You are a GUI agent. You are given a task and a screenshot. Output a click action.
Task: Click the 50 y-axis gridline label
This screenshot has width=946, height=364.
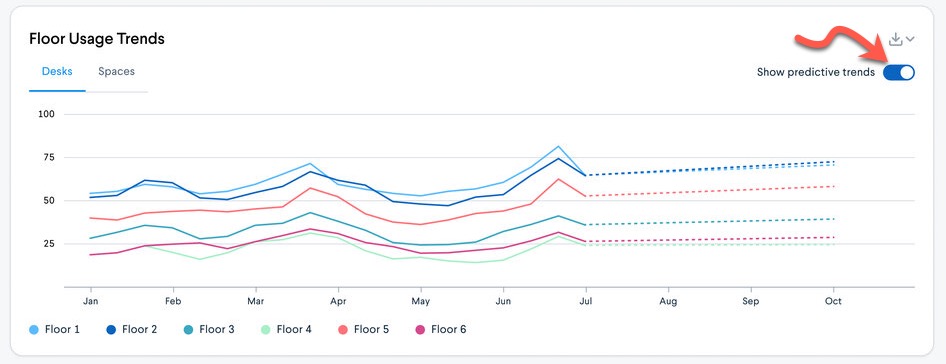point(48,200)
